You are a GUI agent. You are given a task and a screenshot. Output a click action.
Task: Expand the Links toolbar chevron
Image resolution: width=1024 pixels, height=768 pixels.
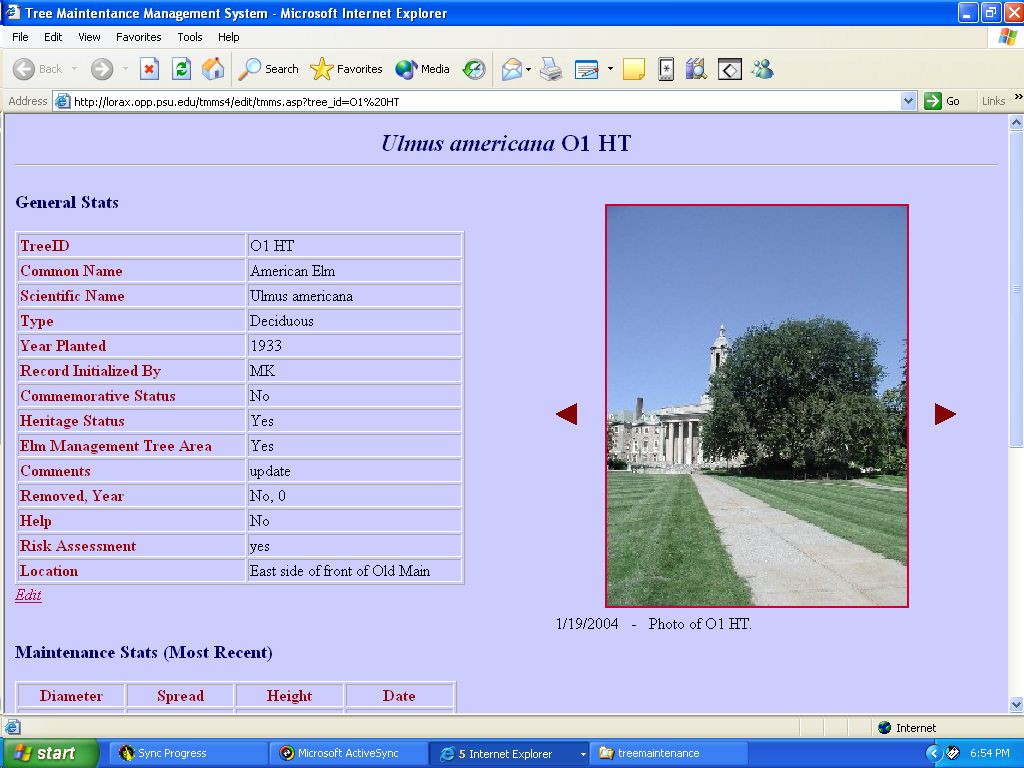click(x=1018, y=98)
